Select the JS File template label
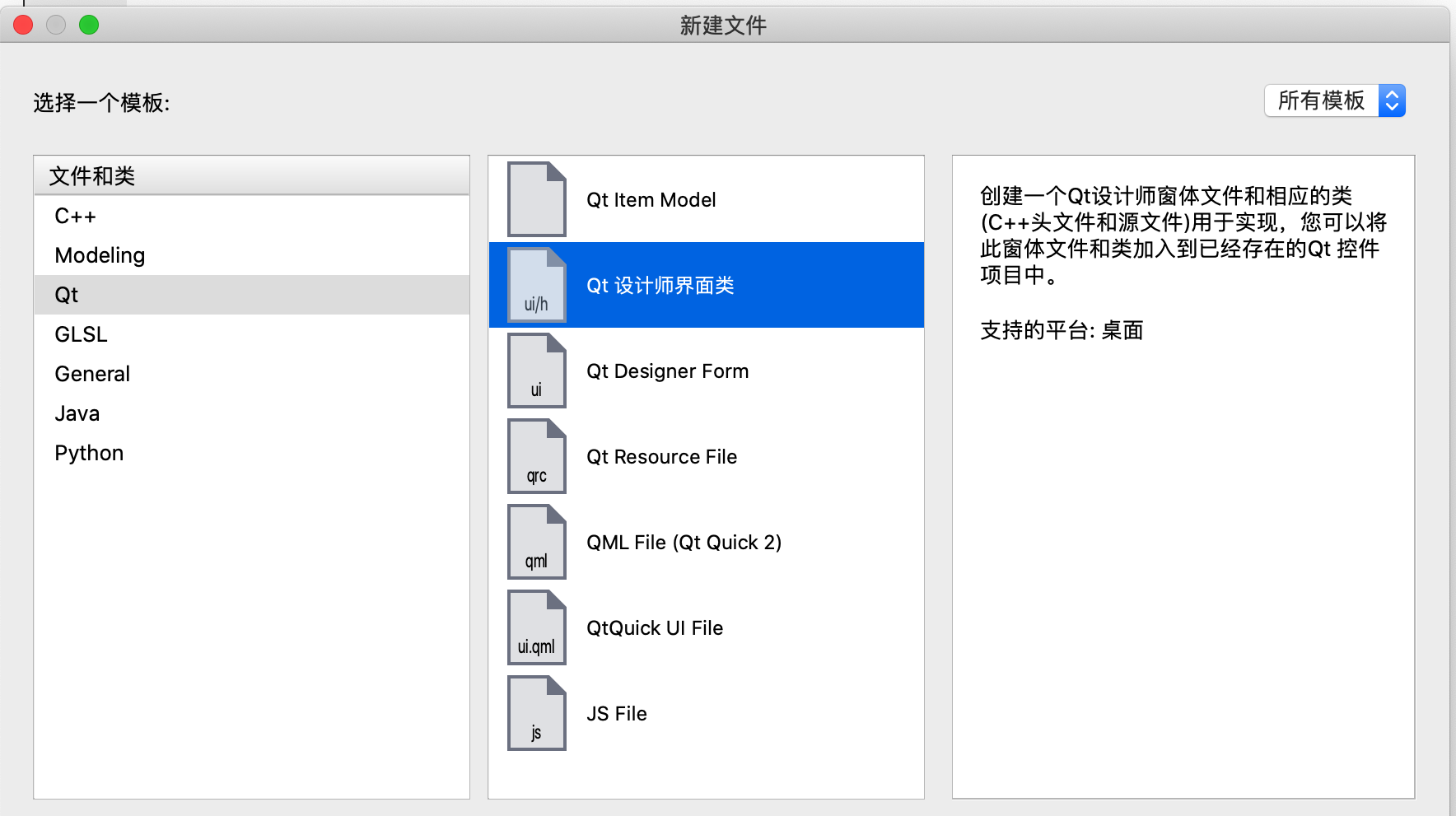This screenshot has height=816, width=1456. pyautogui.click(x=616, y=714)
